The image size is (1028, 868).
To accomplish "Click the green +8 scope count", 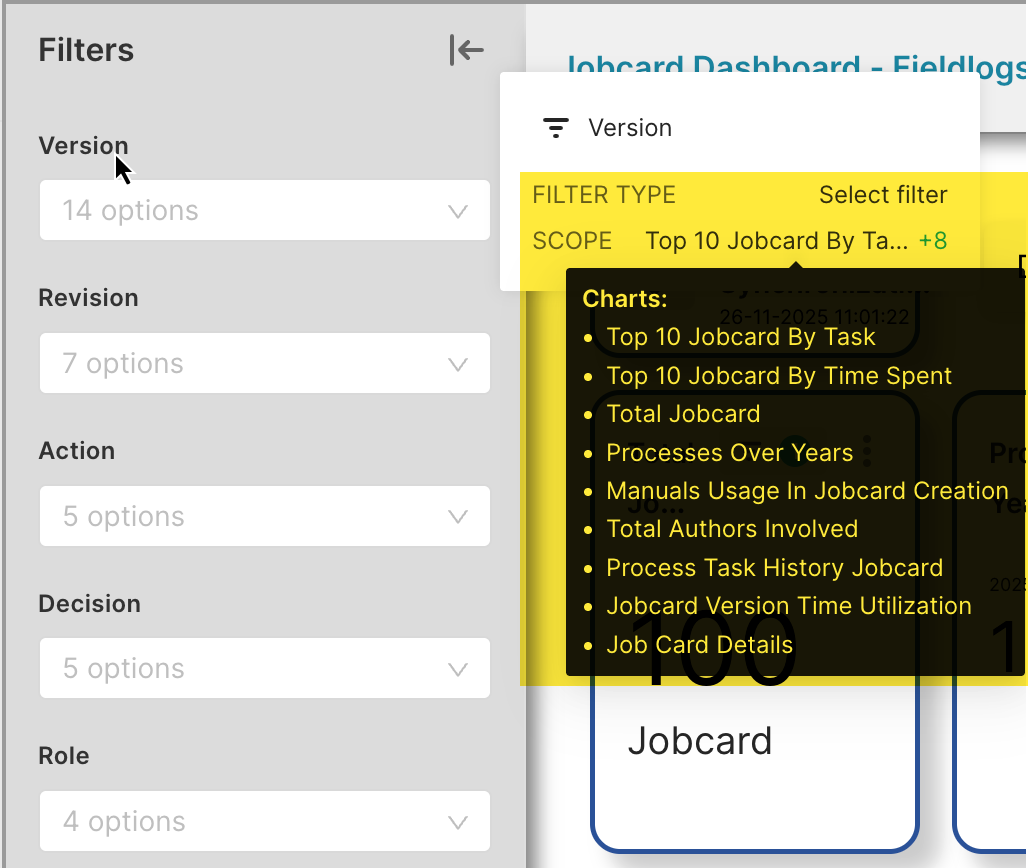I will point(932,241).
